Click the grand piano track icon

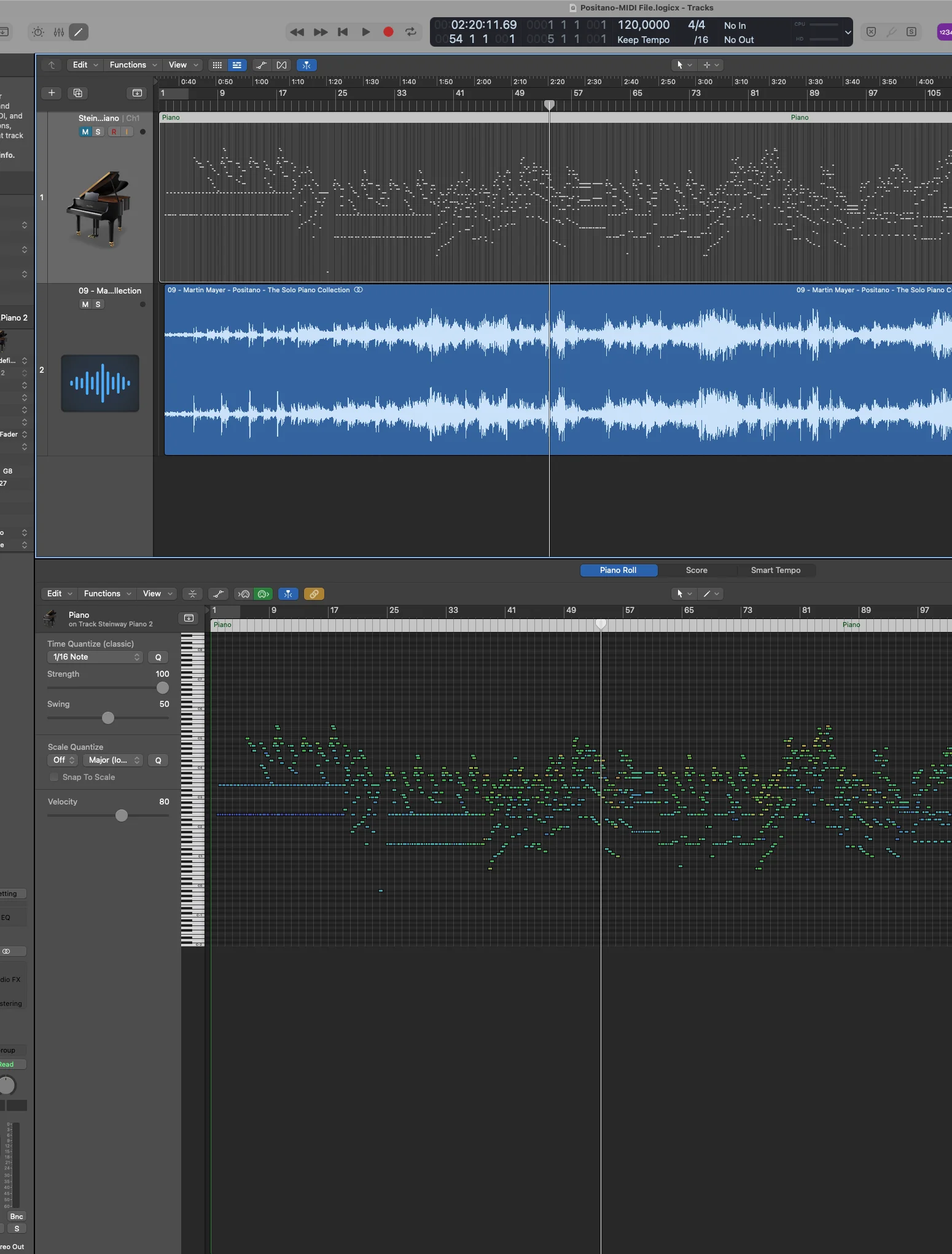(x=98, y=209)
